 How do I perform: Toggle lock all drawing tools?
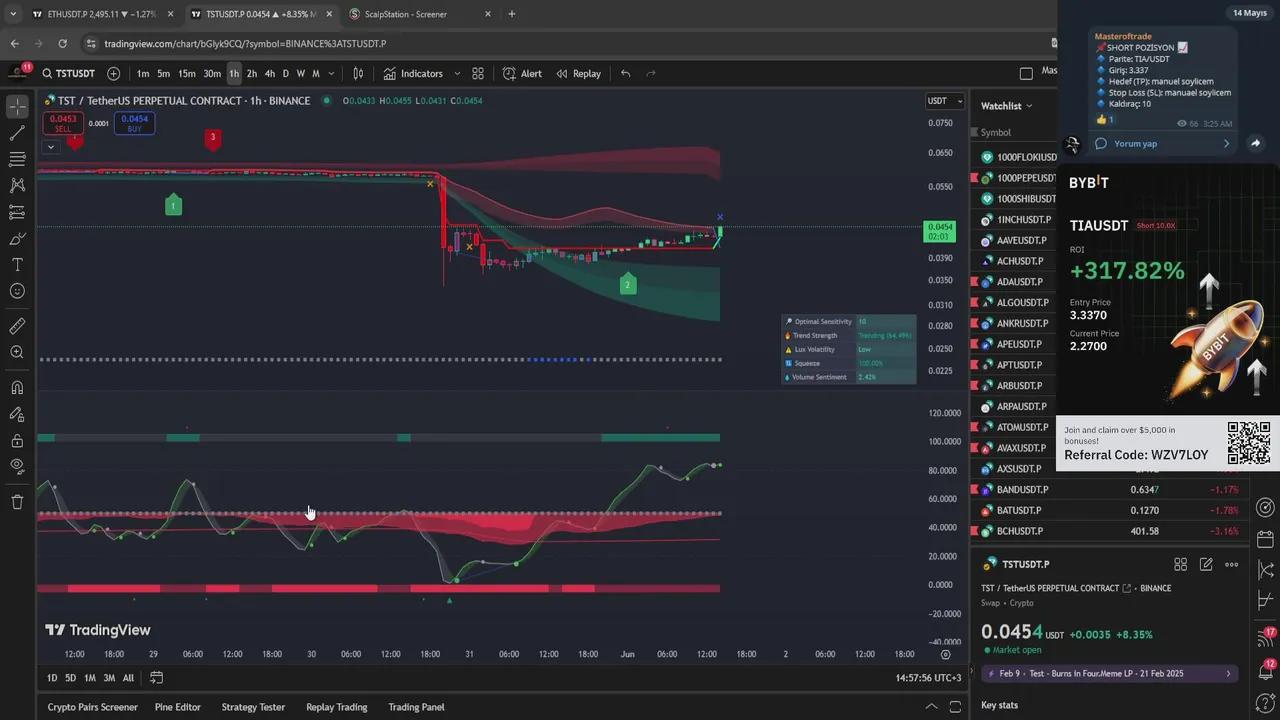17,441
